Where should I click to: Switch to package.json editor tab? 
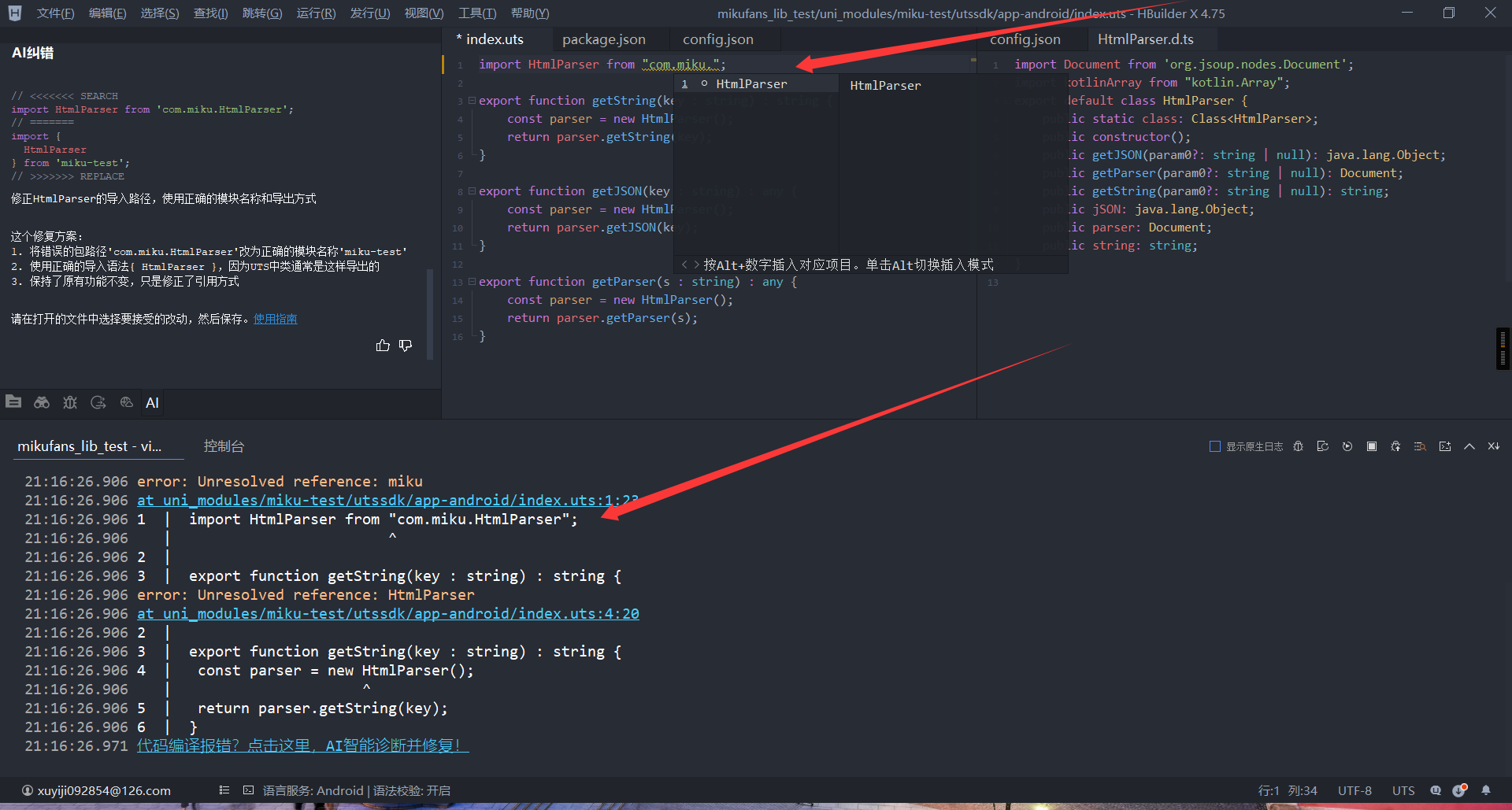(604, 39)
